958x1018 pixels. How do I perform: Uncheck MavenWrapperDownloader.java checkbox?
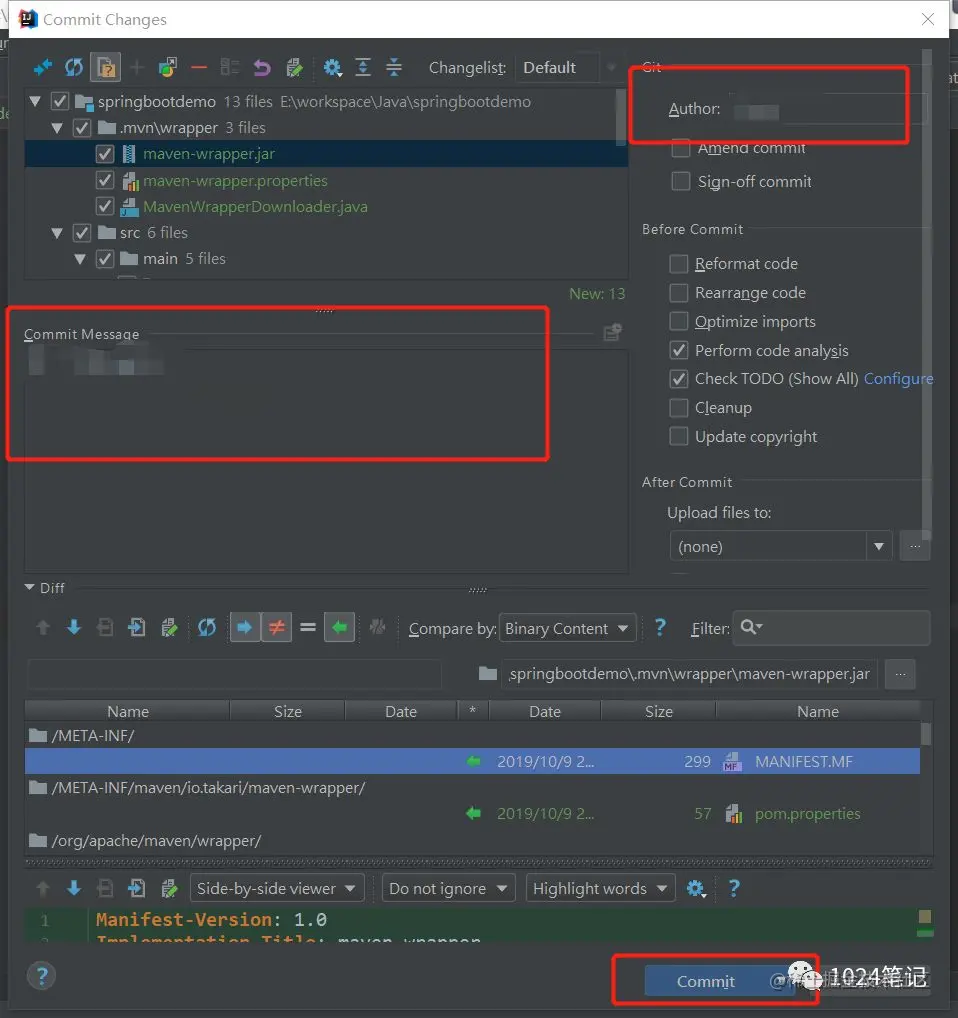pos(104,206)
